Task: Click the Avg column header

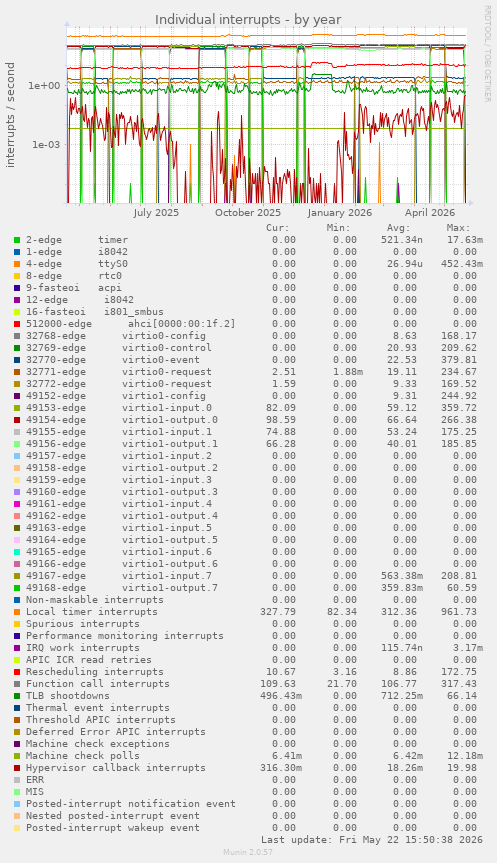Action: coord(398,228)
